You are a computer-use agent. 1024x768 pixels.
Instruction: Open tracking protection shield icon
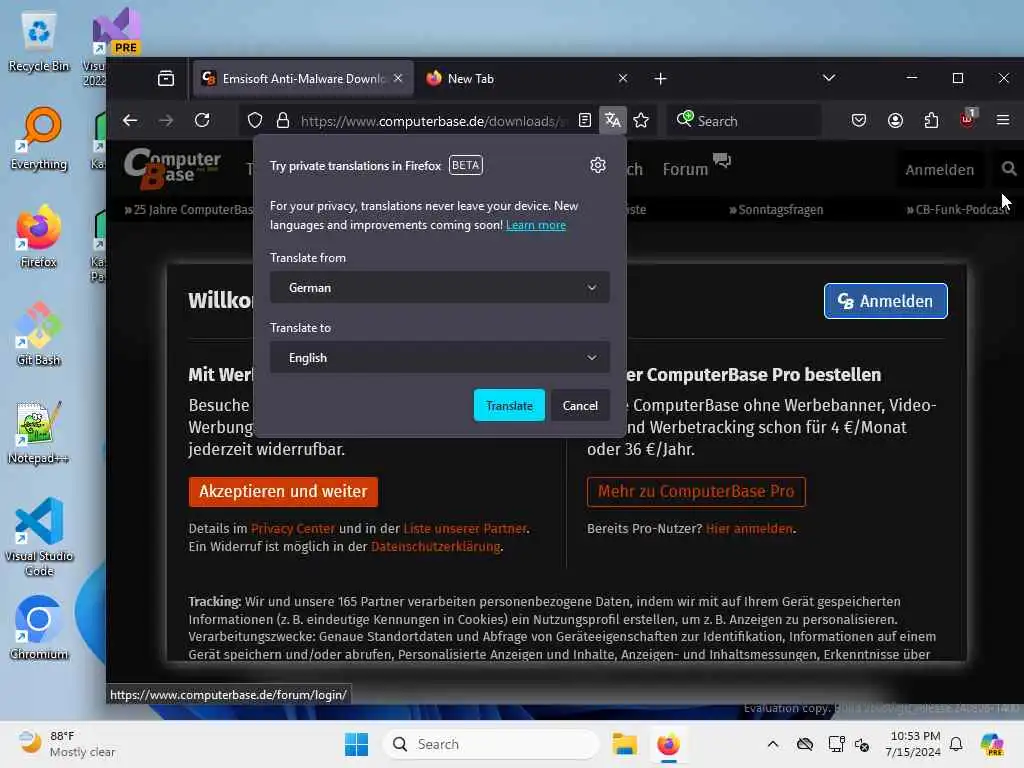pos(255,120)
